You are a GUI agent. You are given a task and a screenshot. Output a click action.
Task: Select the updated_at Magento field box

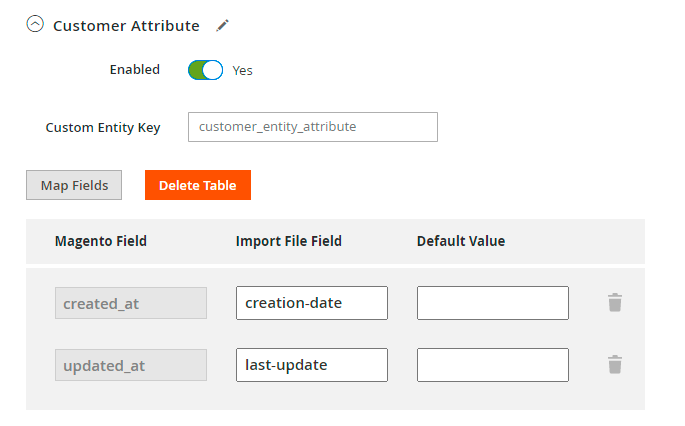tap(131, 365)
